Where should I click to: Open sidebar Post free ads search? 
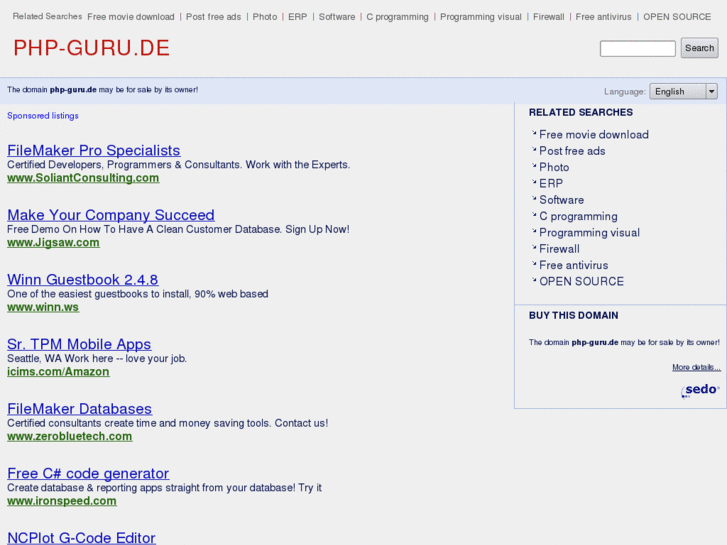pos(572,151)
